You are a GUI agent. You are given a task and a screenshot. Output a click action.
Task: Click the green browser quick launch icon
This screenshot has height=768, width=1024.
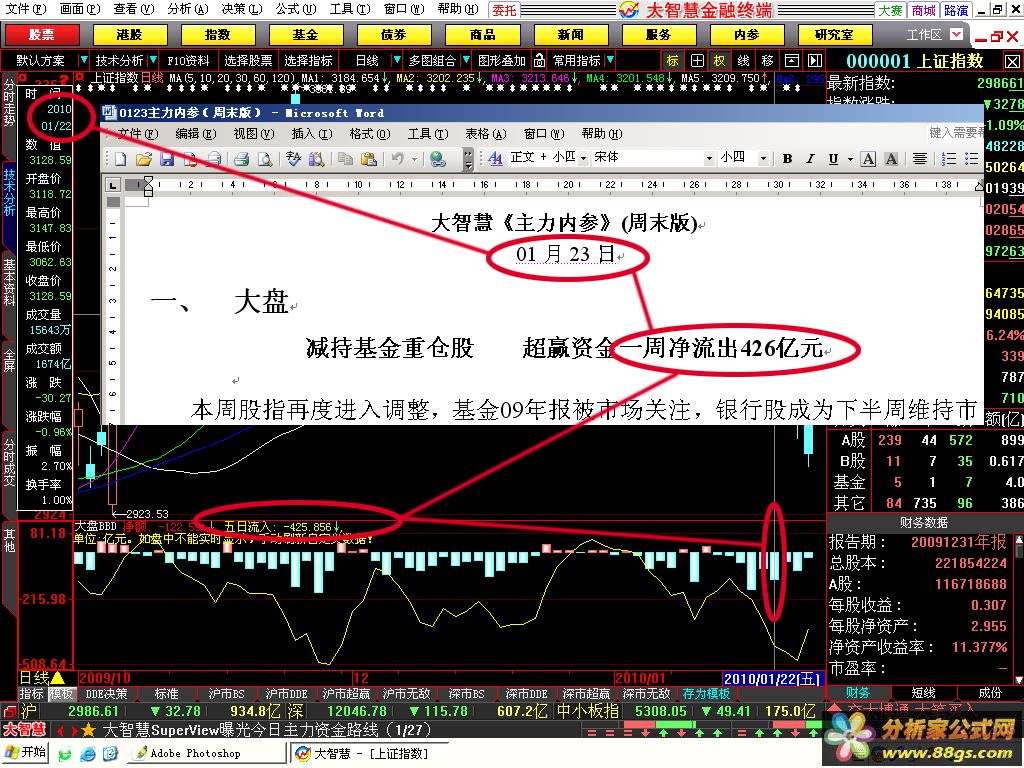(65, 753)
